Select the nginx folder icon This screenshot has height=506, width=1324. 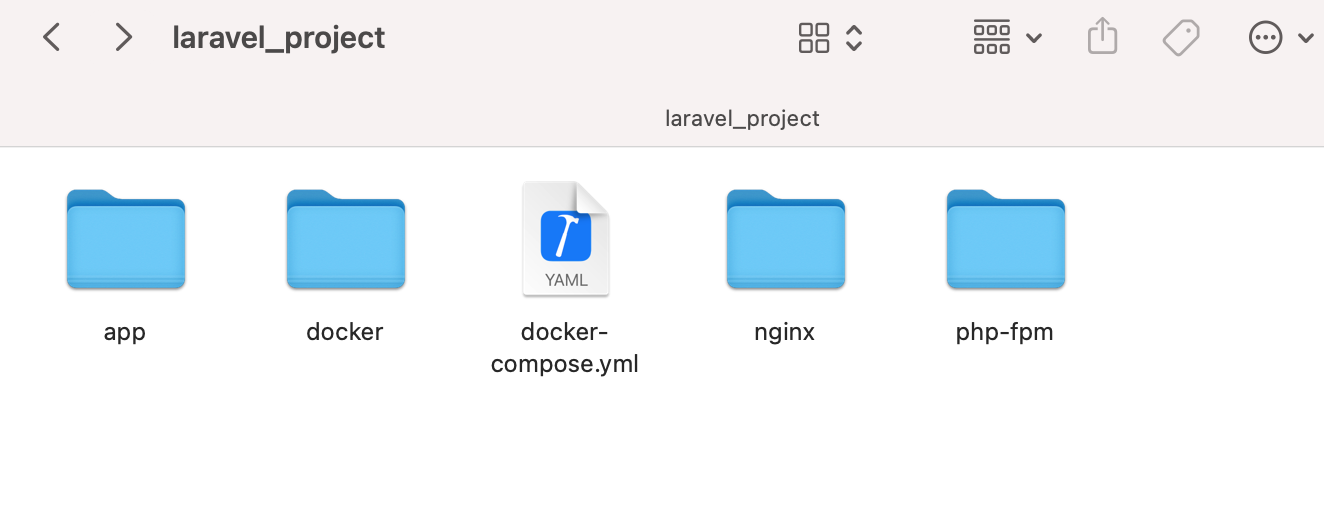click(x=786, y=239)
